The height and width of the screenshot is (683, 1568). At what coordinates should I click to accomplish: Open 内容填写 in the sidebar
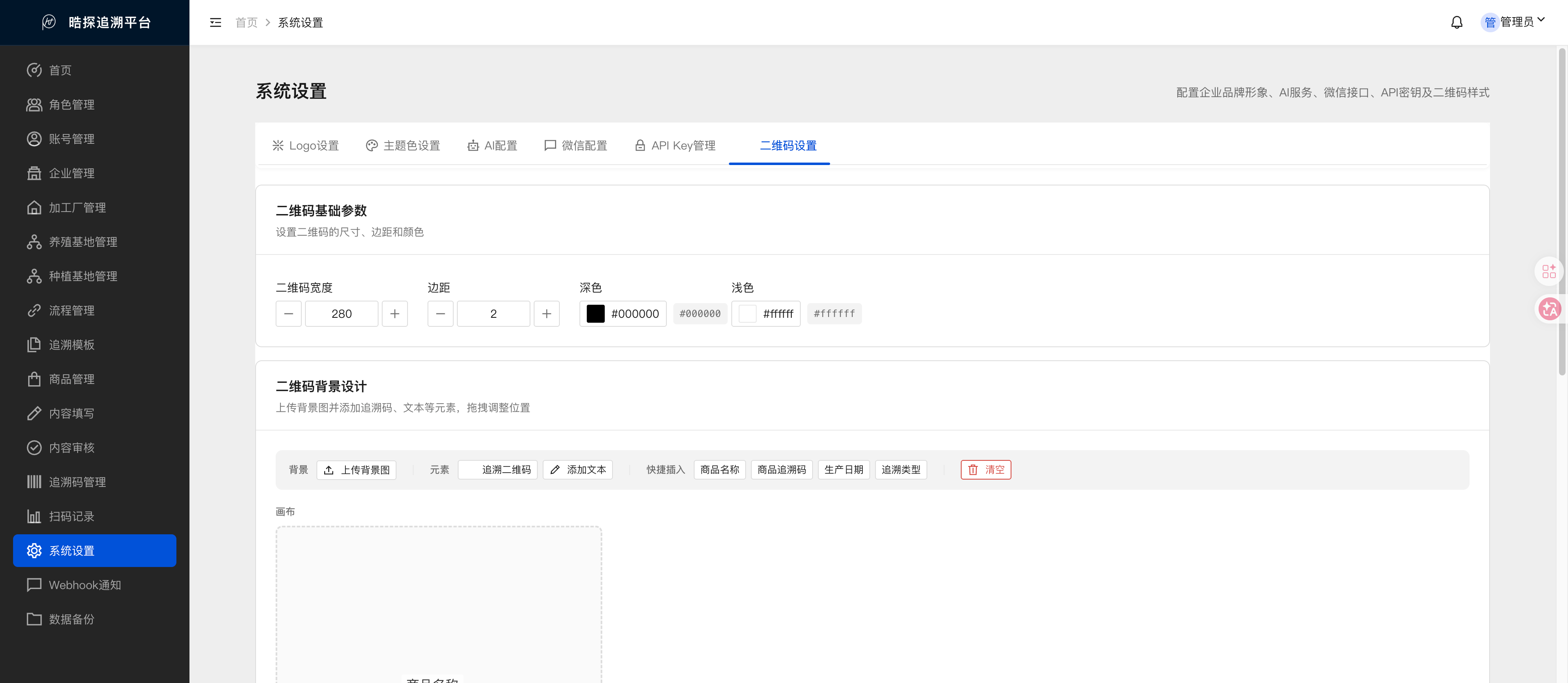point(94,413)
